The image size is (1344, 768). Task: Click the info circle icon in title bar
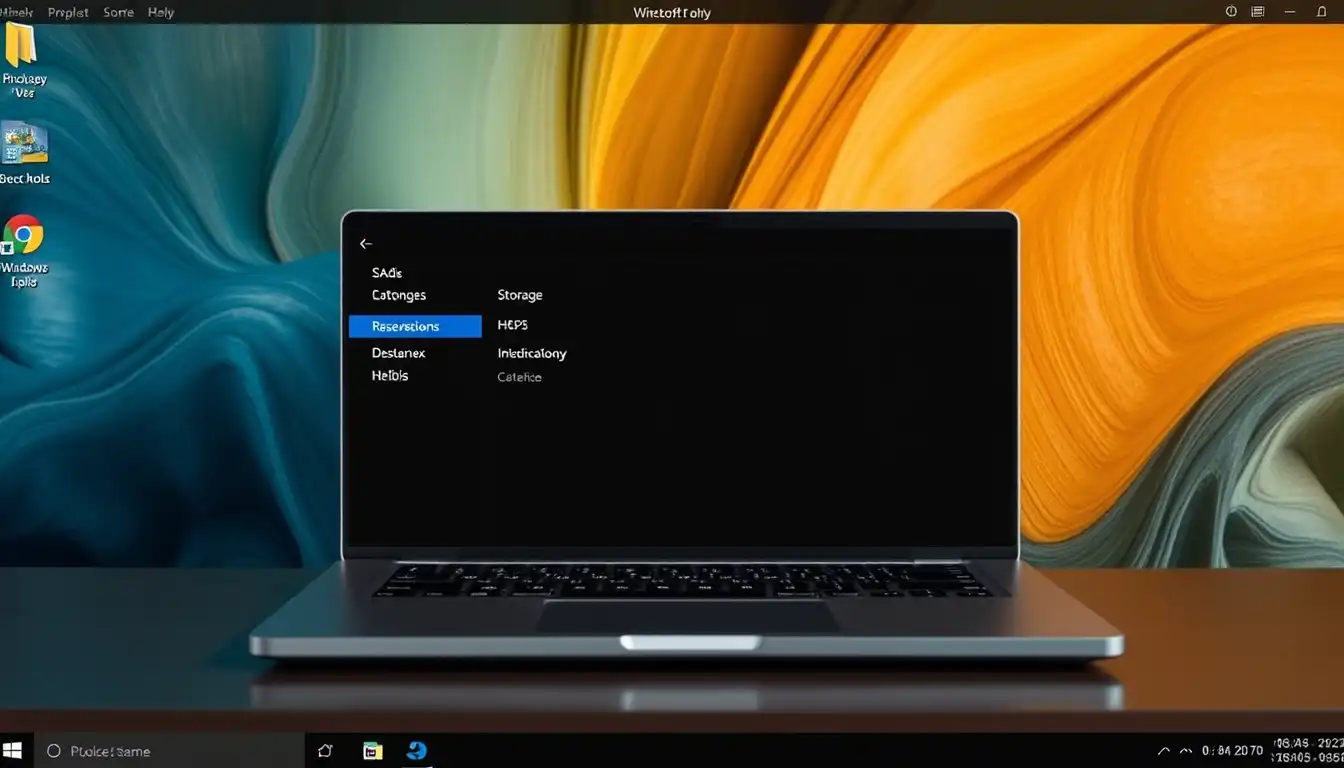1231,12
